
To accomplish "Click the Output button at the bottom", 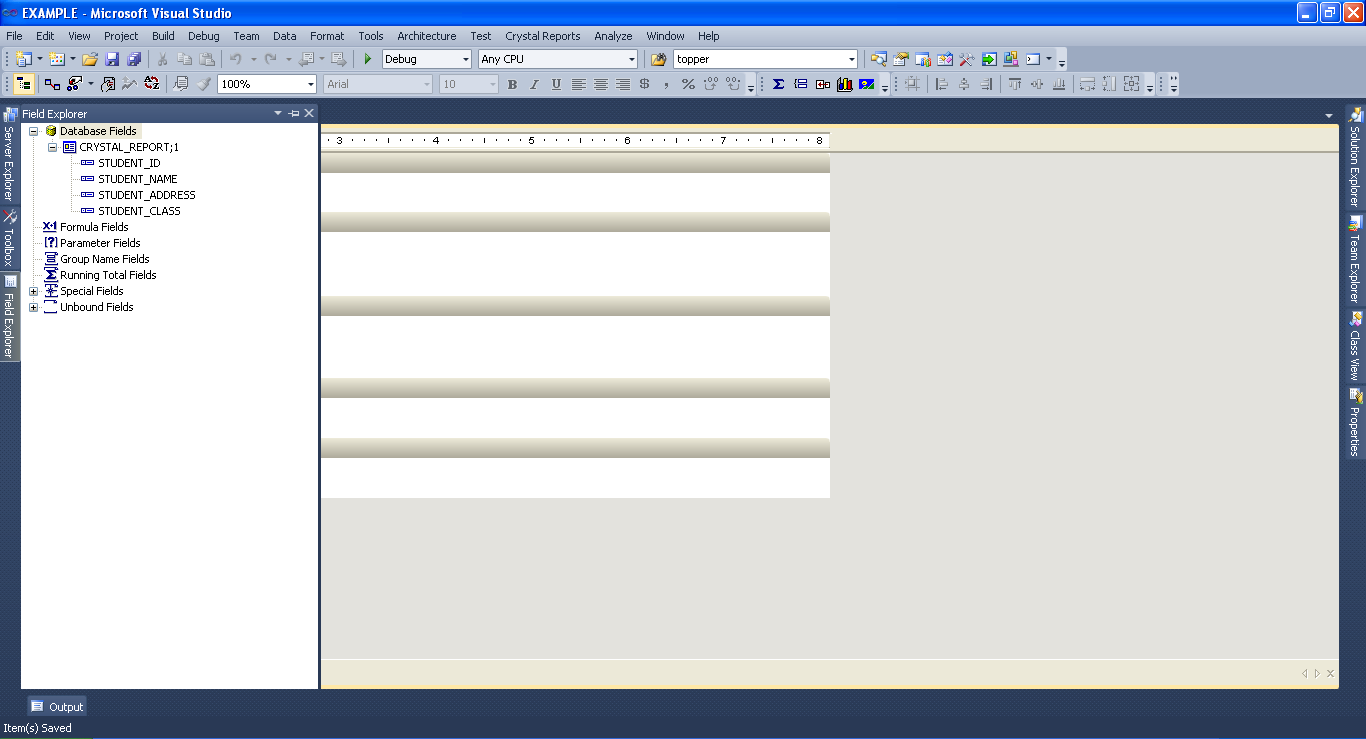I will [56, 706].
